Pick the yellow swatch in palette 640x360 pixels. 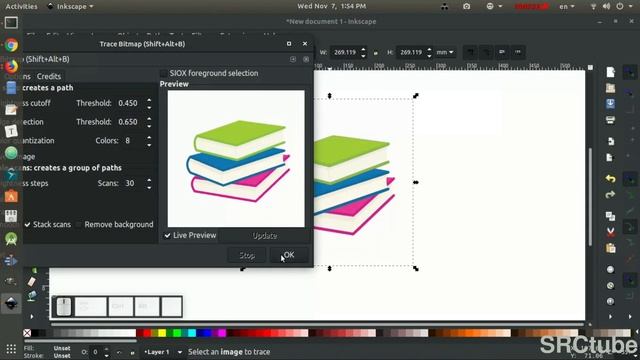click(x=162, y=333)
